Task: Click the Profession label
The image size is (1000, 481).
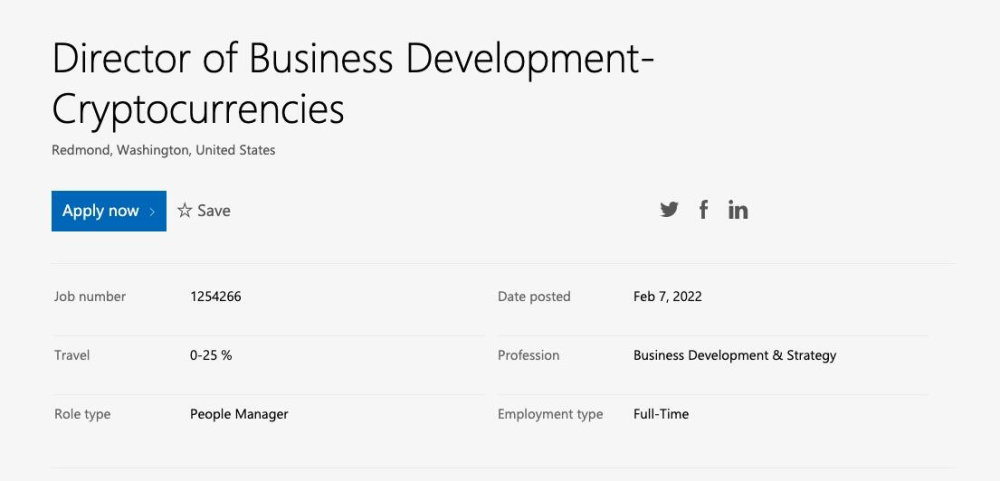Action: point(529,355)
